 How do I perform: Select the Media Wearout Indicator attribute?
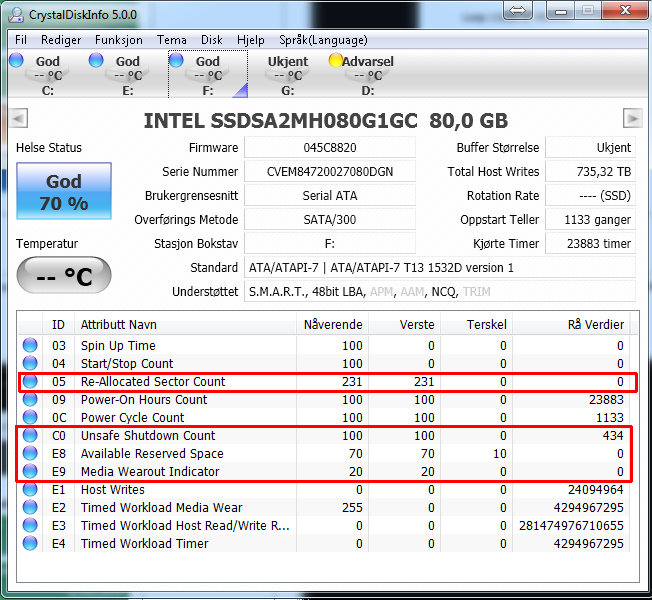[x=150, y=472]
